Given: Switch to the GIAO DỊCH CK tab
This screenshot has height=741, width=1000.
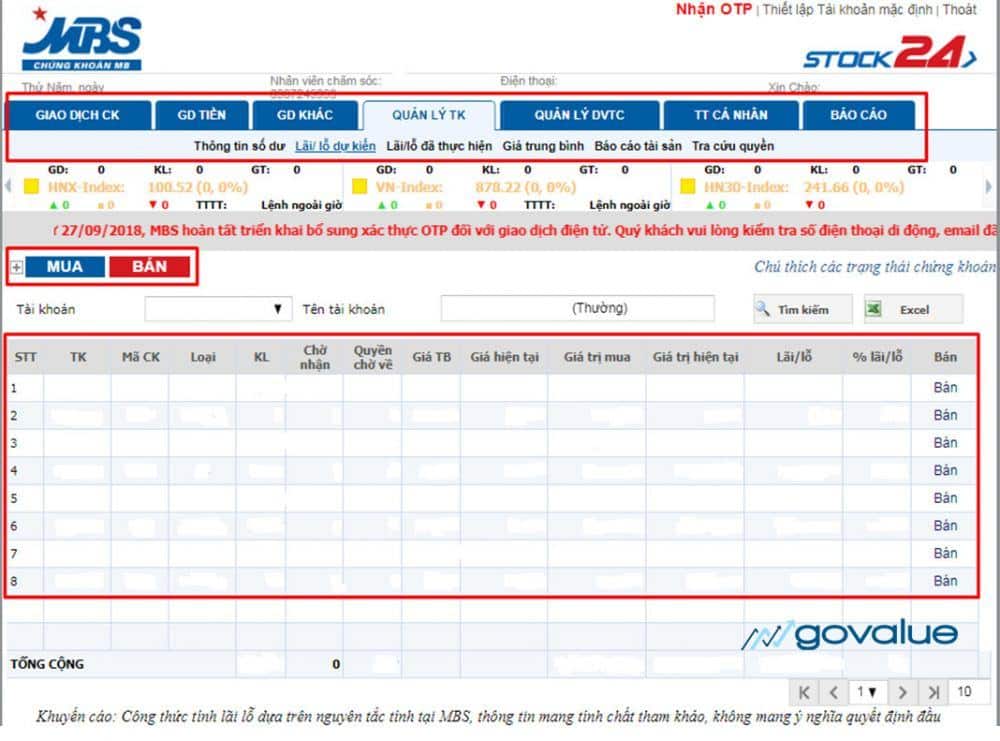Looking at the screenshot, I should tap(77, 115).
